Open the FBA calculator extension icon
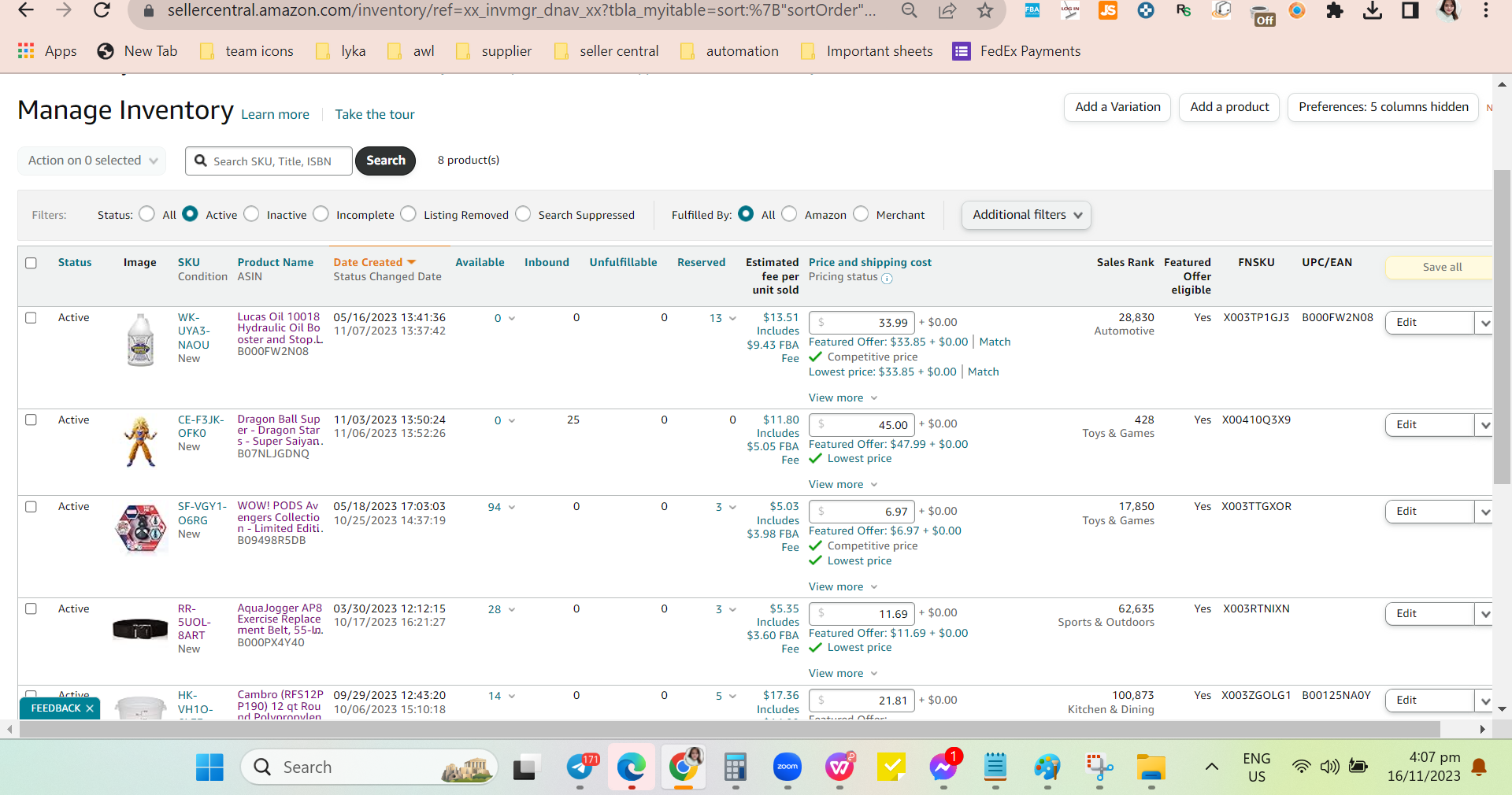 [x=1032, y=10]
